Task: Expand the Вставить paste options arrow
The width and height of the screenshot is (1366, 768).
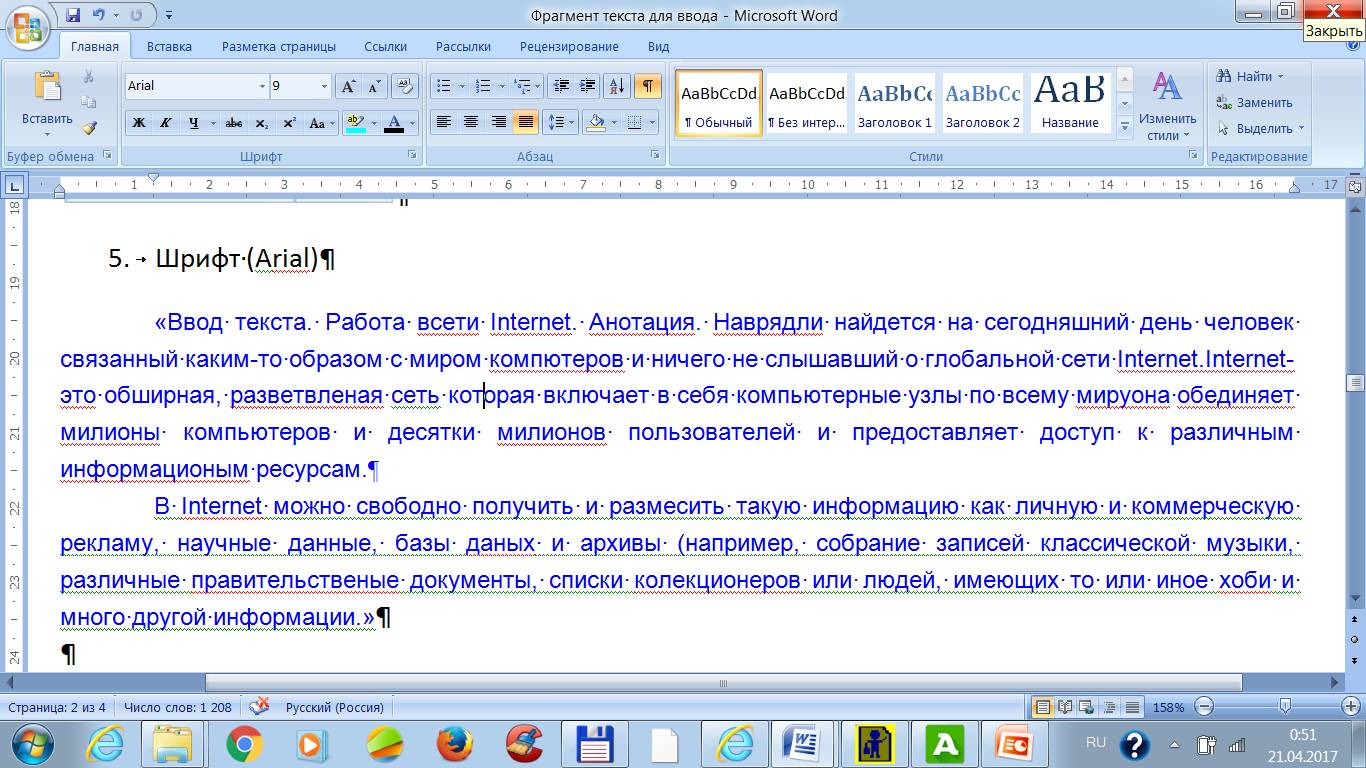Action: 47,134
